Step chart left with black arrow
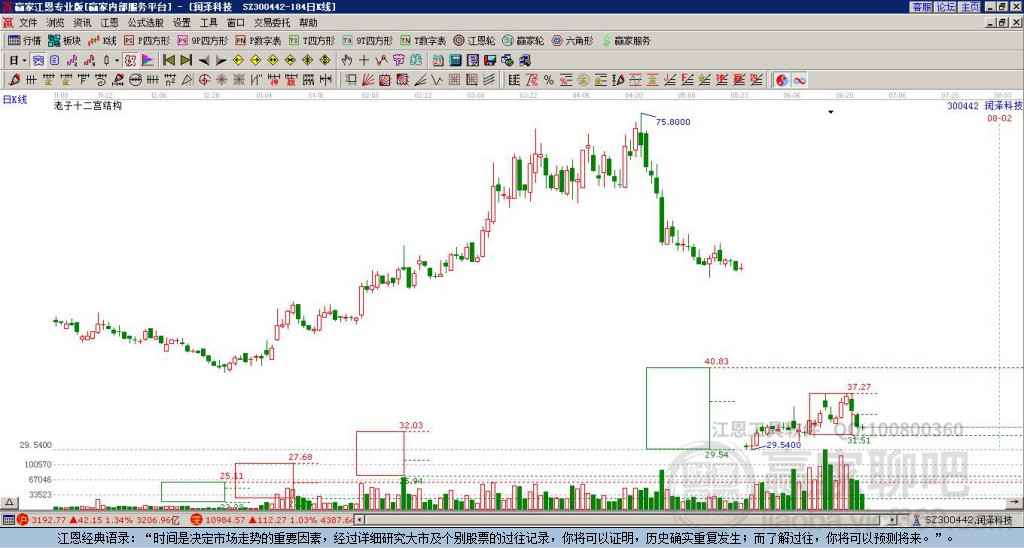Screen dimensions: 1024x548 tap(203, 61)
